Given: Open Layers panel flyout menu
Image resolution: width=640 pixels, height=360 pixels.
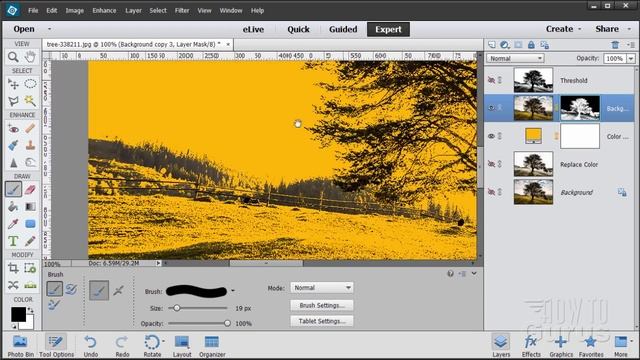Looking at the screenshot, I should pyautogui.click(x=631, y=45).
